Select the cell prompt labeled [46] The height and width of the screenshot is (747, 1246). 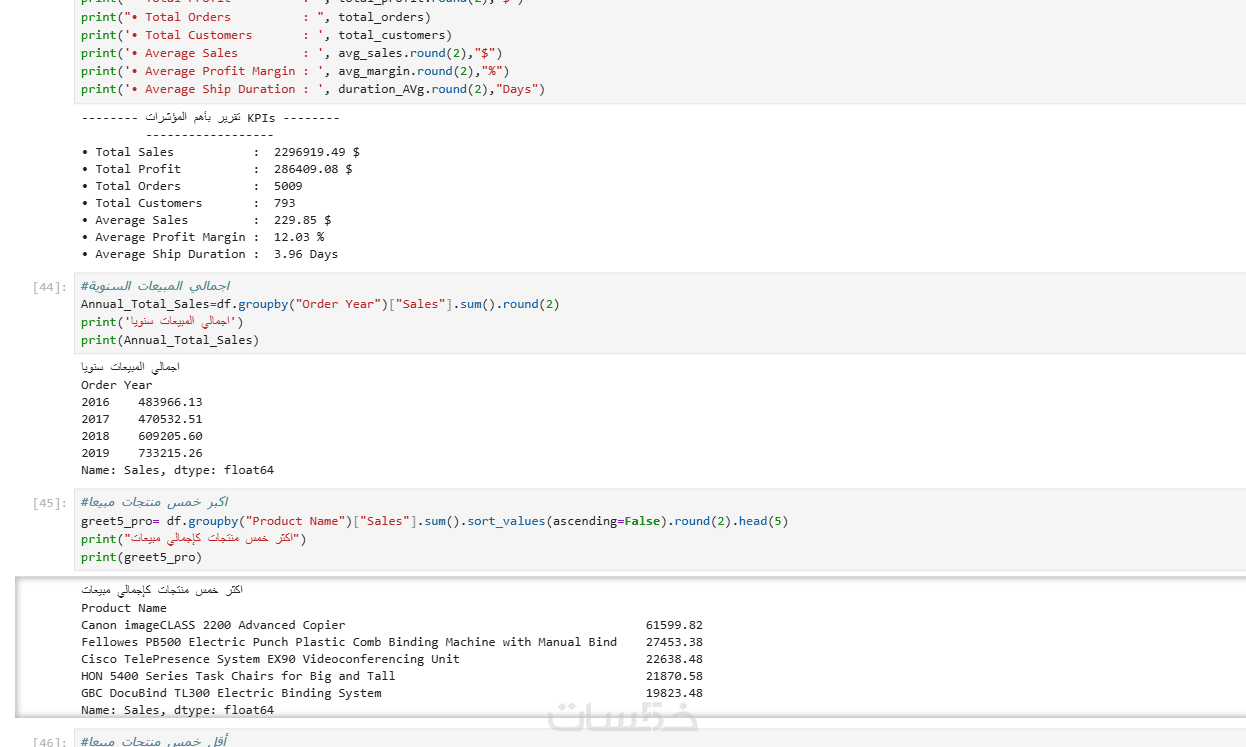[x=50, y=741]
